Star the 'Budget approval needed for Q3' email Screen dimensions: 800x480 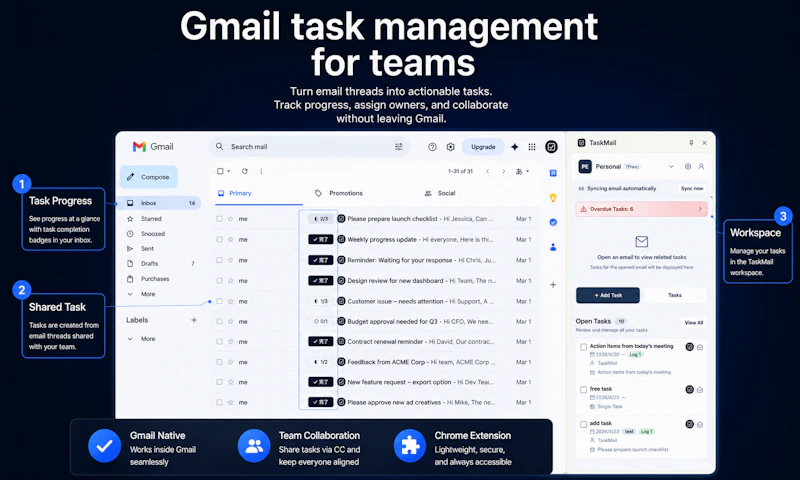pyautogui.click(x=231, y=321)
